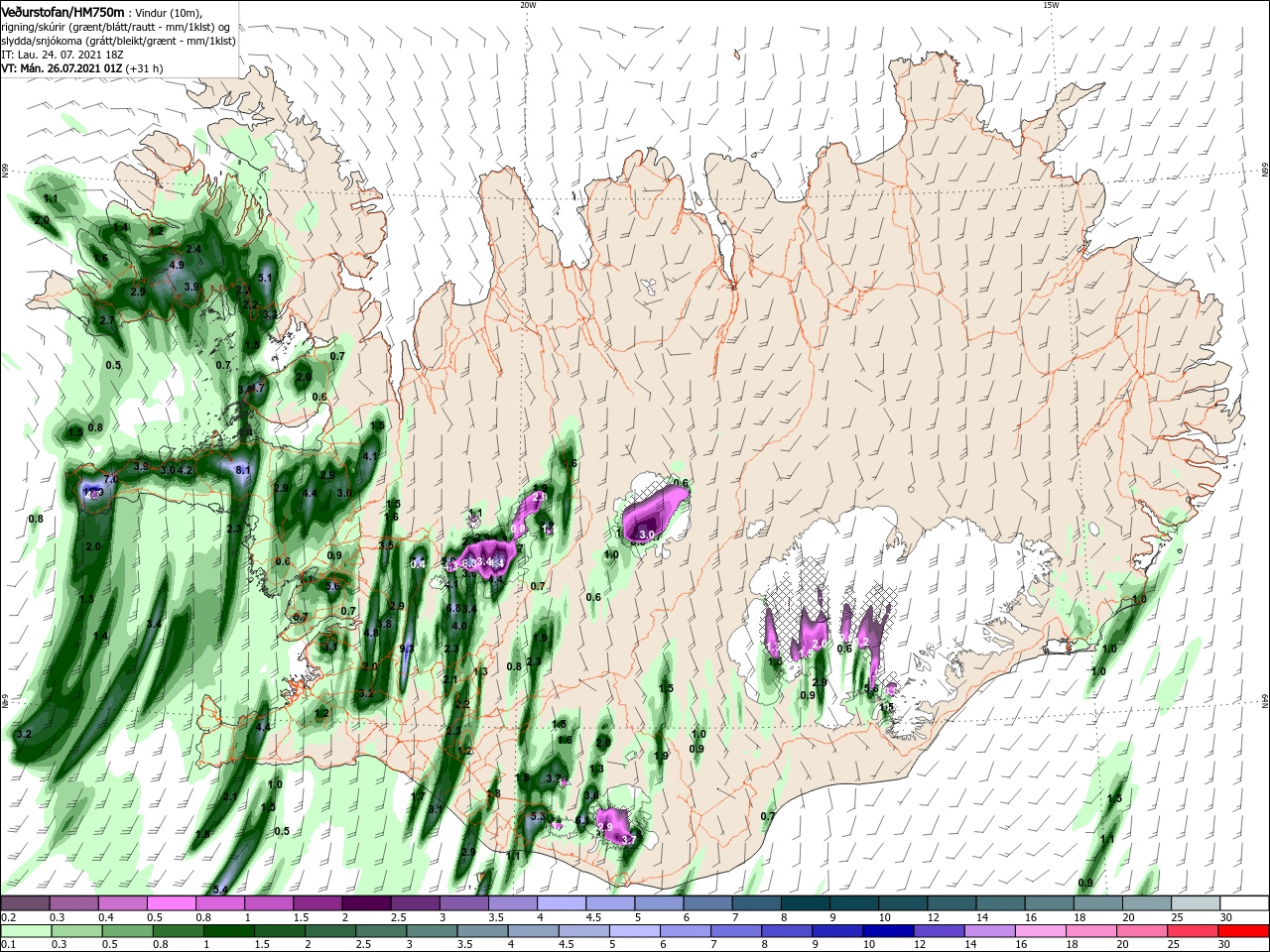Pick the darkest green swatch between 1 and 1.5
This screenshot has height=952, width=1270.
coord(228,930)
